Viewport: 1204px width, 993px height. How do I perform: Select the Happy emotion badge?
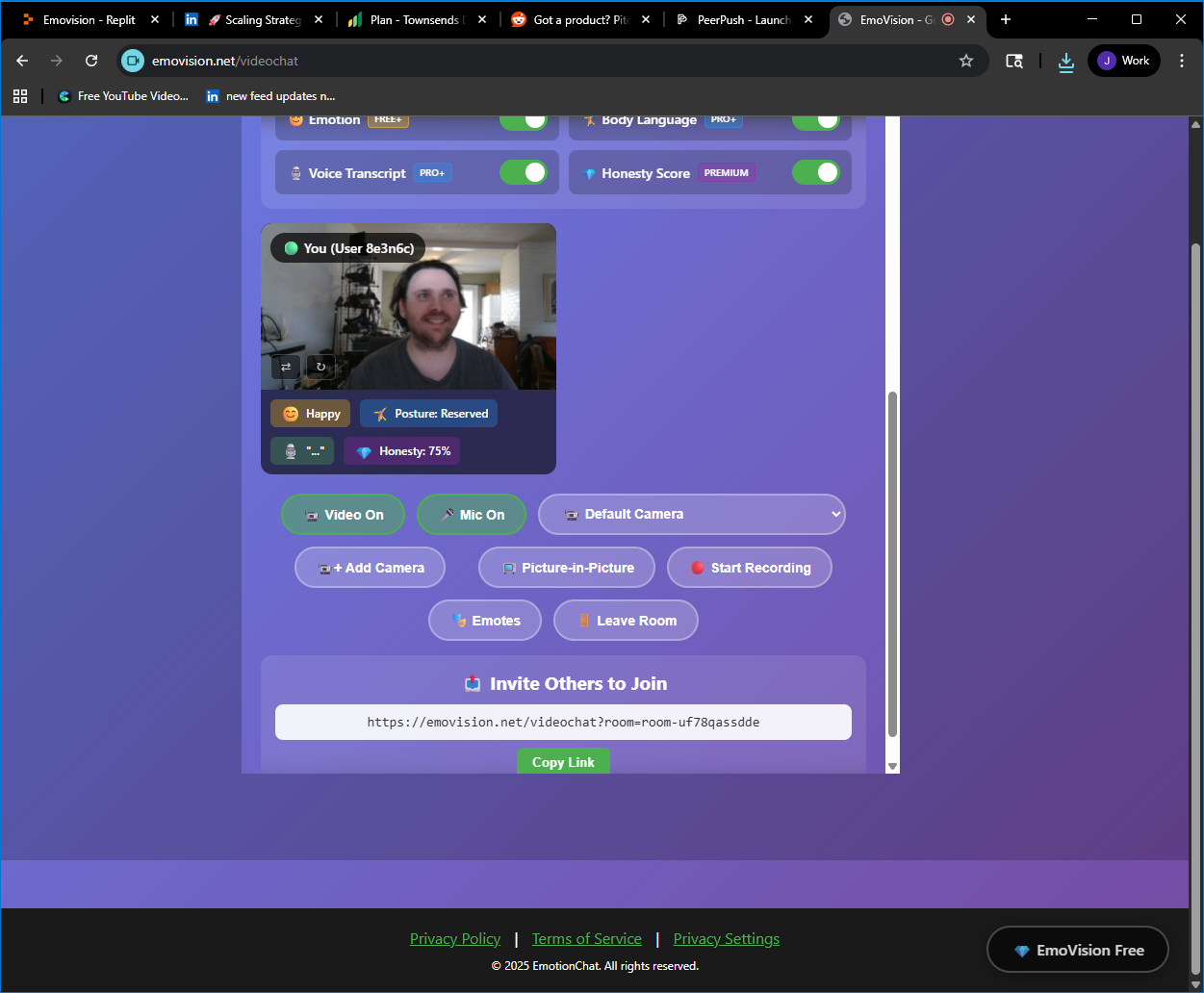point(310,413)
